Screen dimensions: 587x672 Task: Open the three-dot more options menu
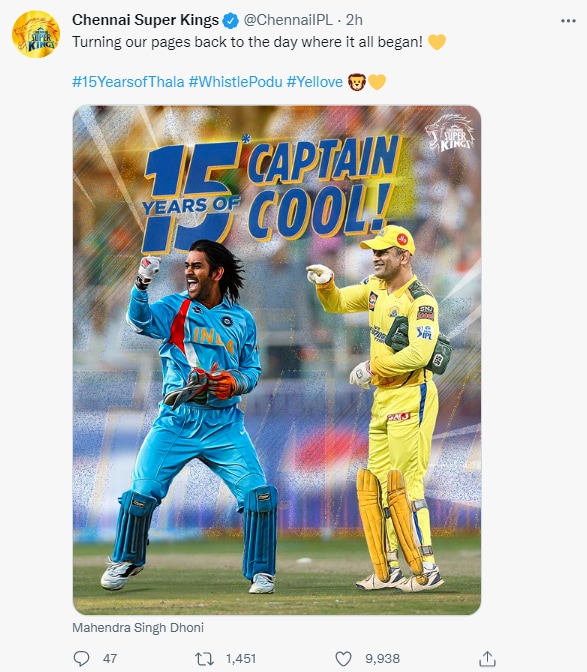pyautogui.click(x=568, y=21)
